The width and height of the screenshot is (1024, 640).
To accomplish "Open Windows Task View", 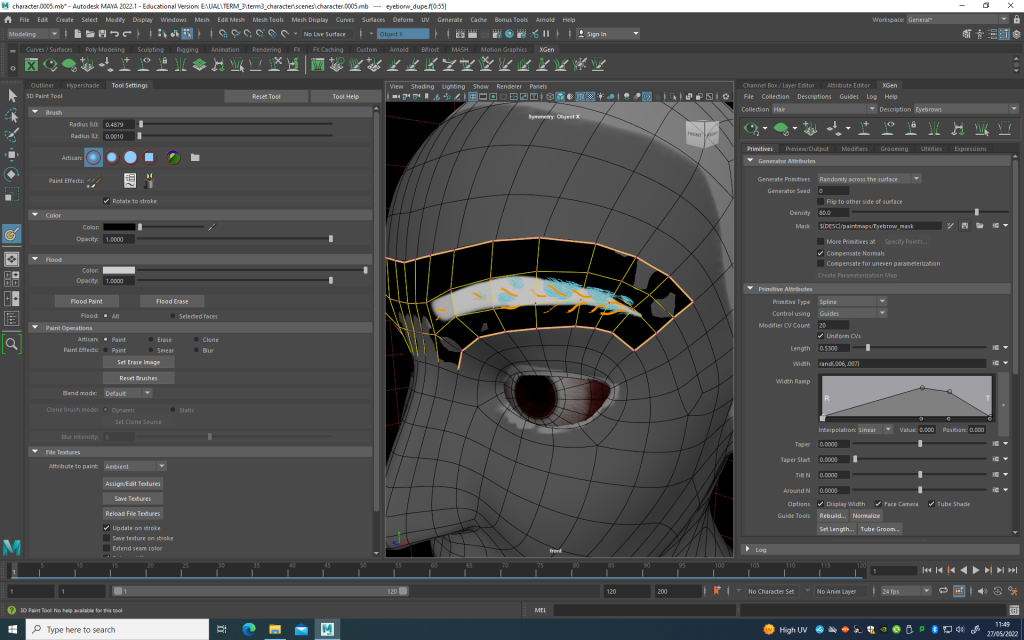I will pyautogui.click(x=221, y=630).
